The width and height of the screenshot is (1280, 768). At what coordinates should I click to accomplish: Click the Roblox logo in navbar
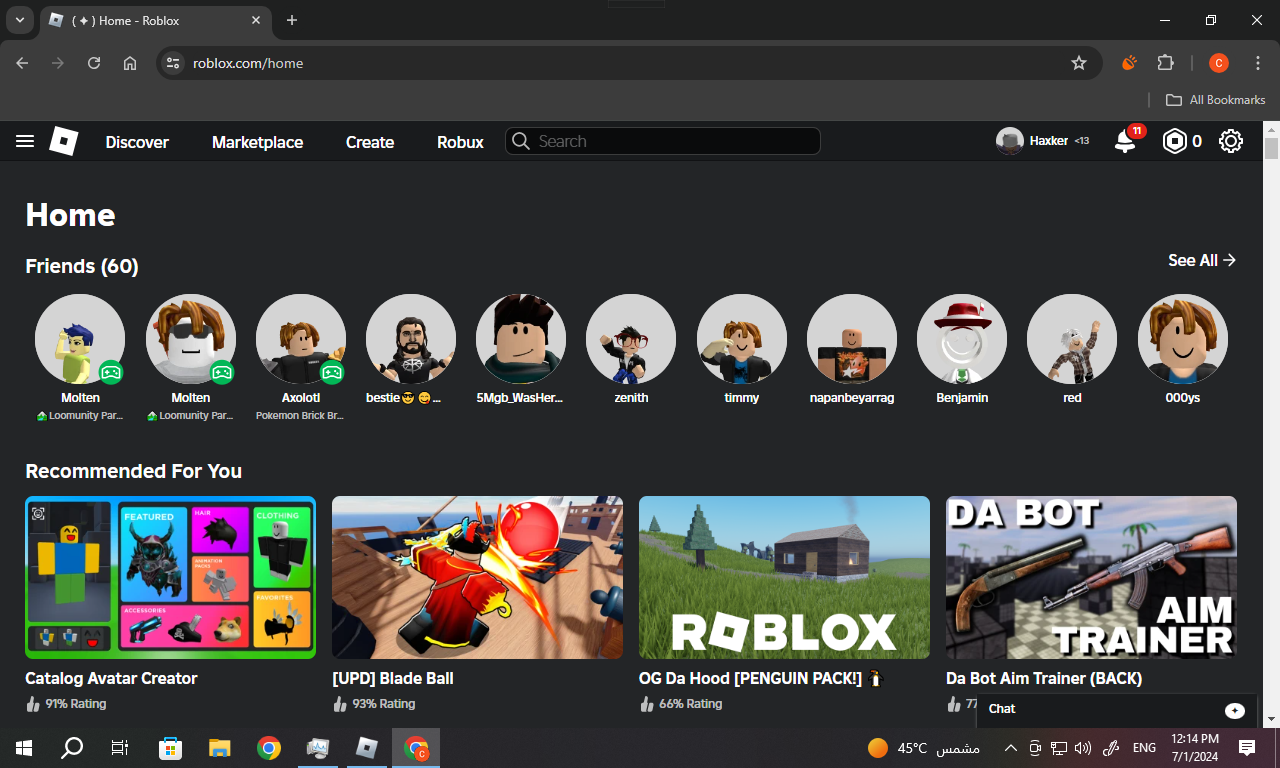64,141
